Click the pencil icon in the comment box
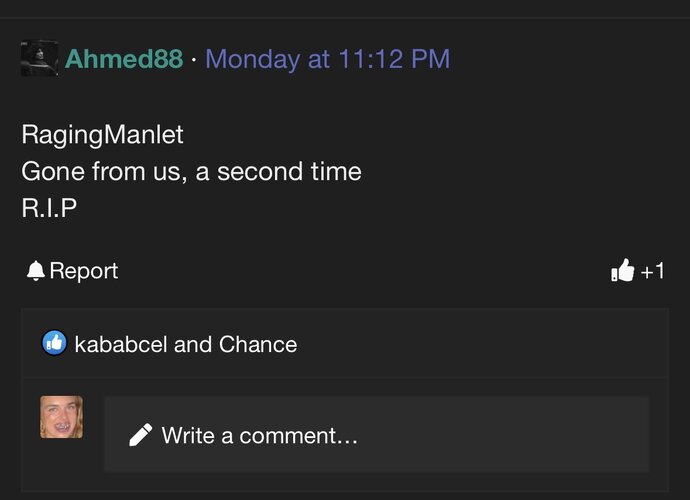Viewport: 690px width, 500px height. pyautogui.click(x=141, y=435)
